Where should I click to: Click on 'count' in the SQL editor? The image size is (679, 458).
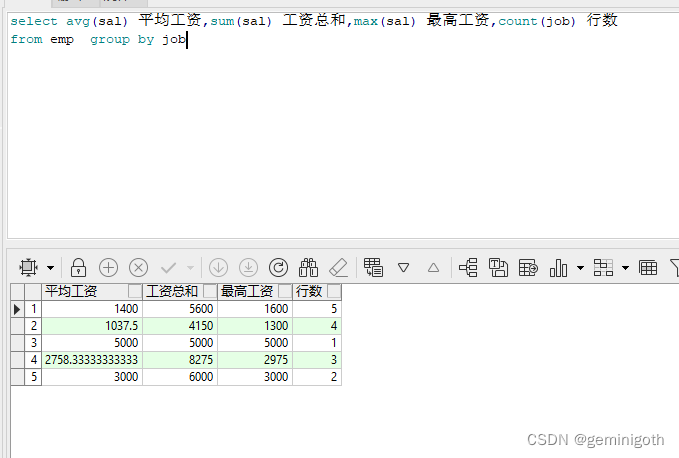click(517, 21)
